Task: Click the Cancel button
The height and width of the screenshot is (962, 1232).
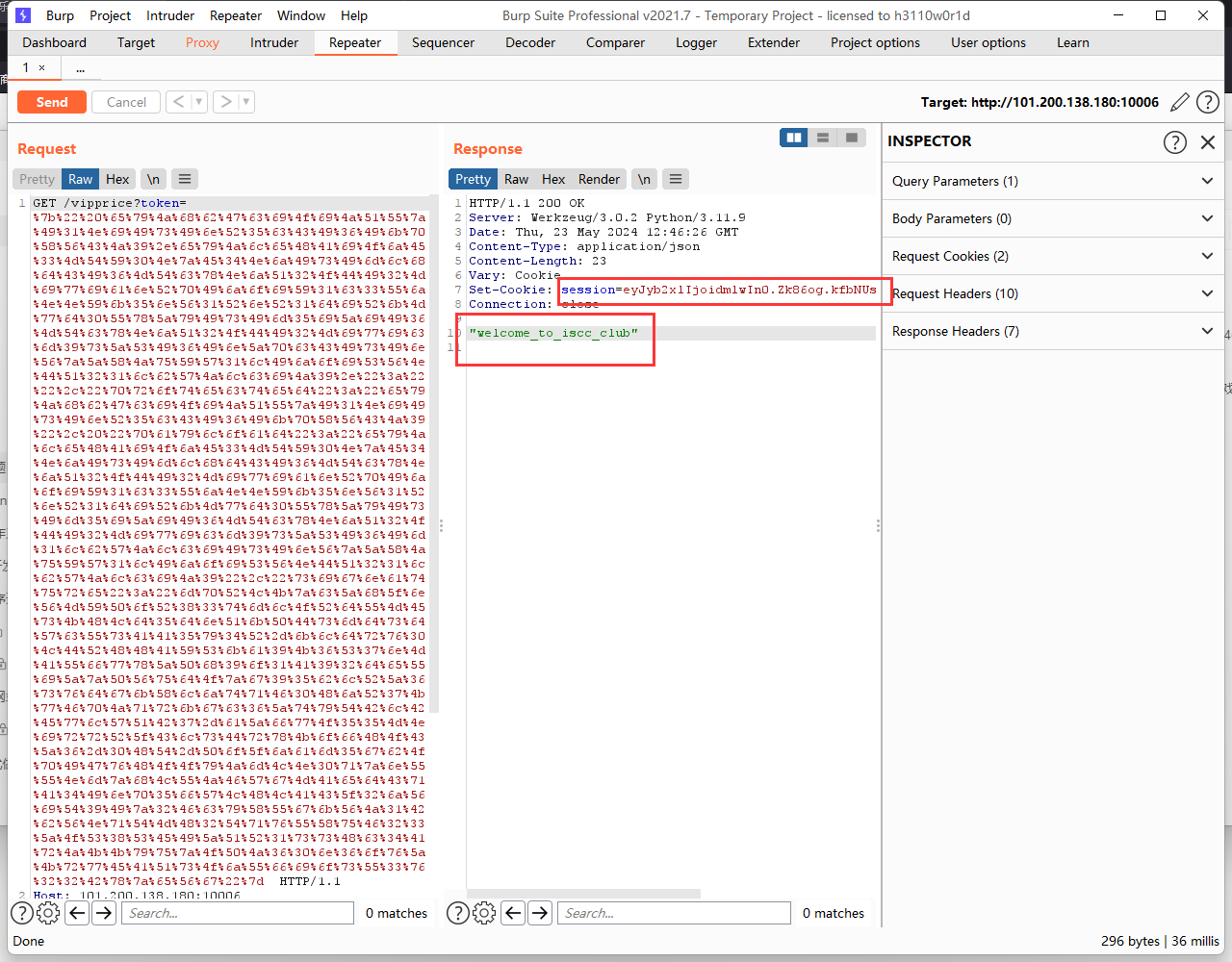Action: pyautogui.click(x=126, y=102)
